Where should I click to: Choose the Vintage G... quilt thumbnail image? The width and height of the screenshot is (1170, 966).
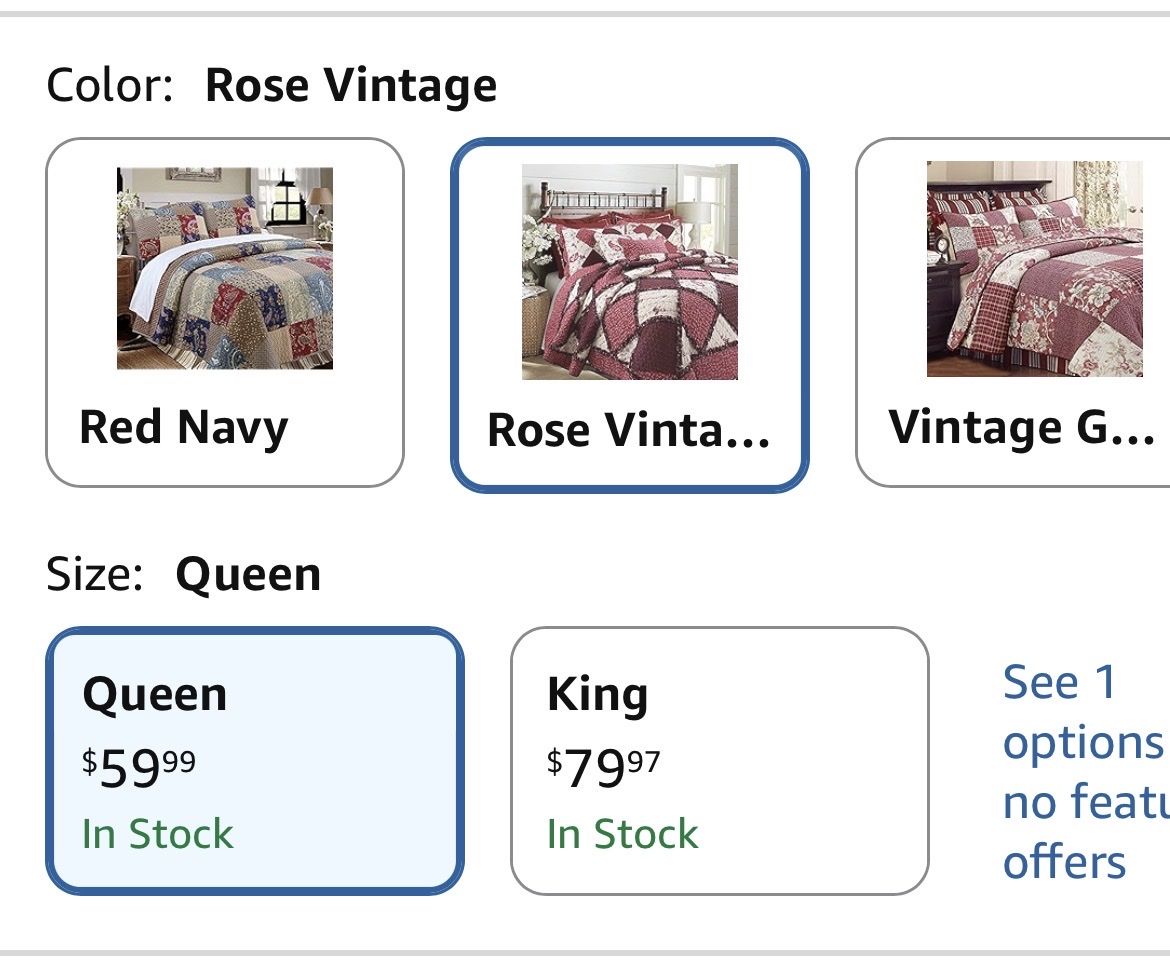(1034, 268)
